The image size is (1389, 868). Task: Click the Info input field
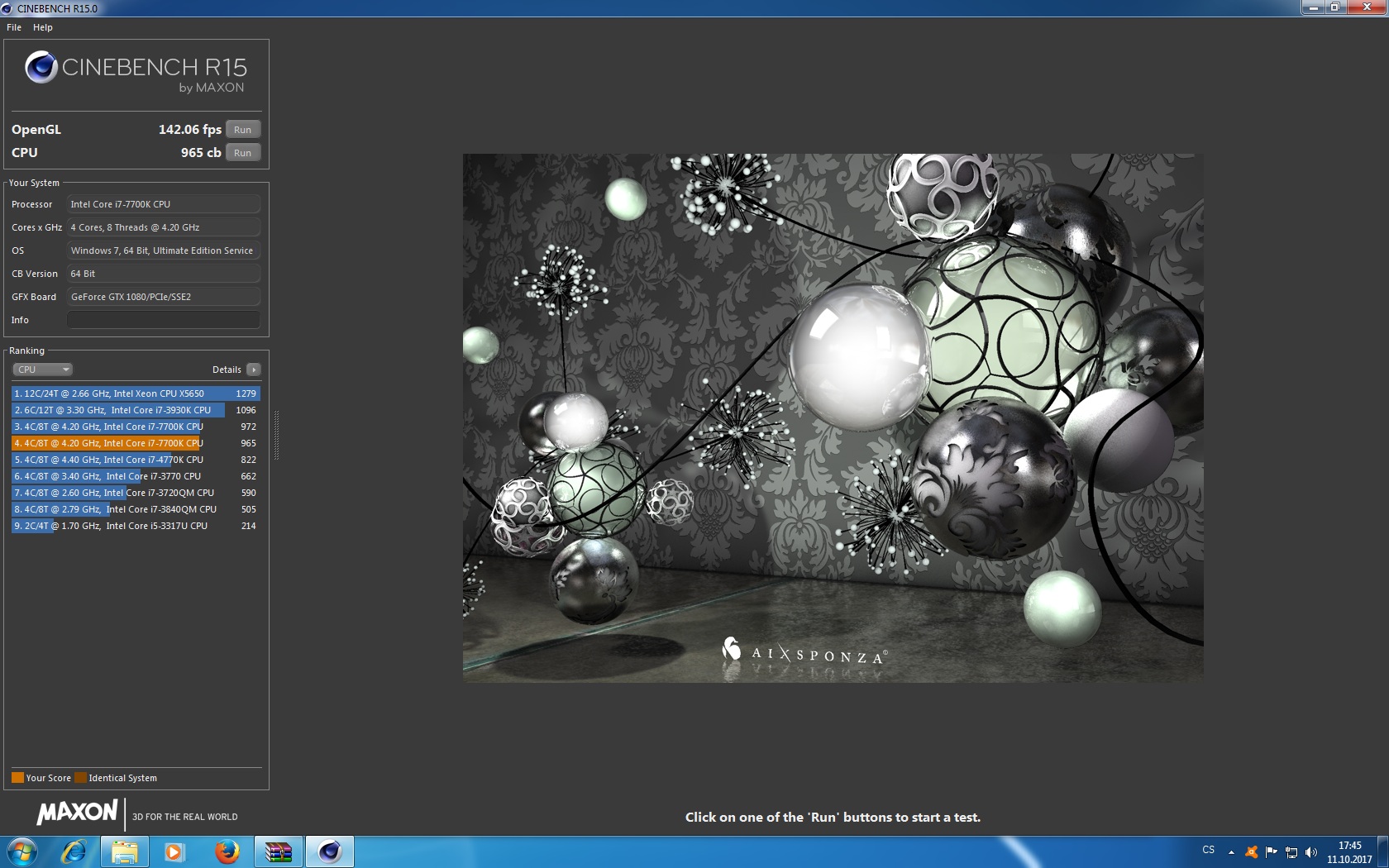click(164, 320)
